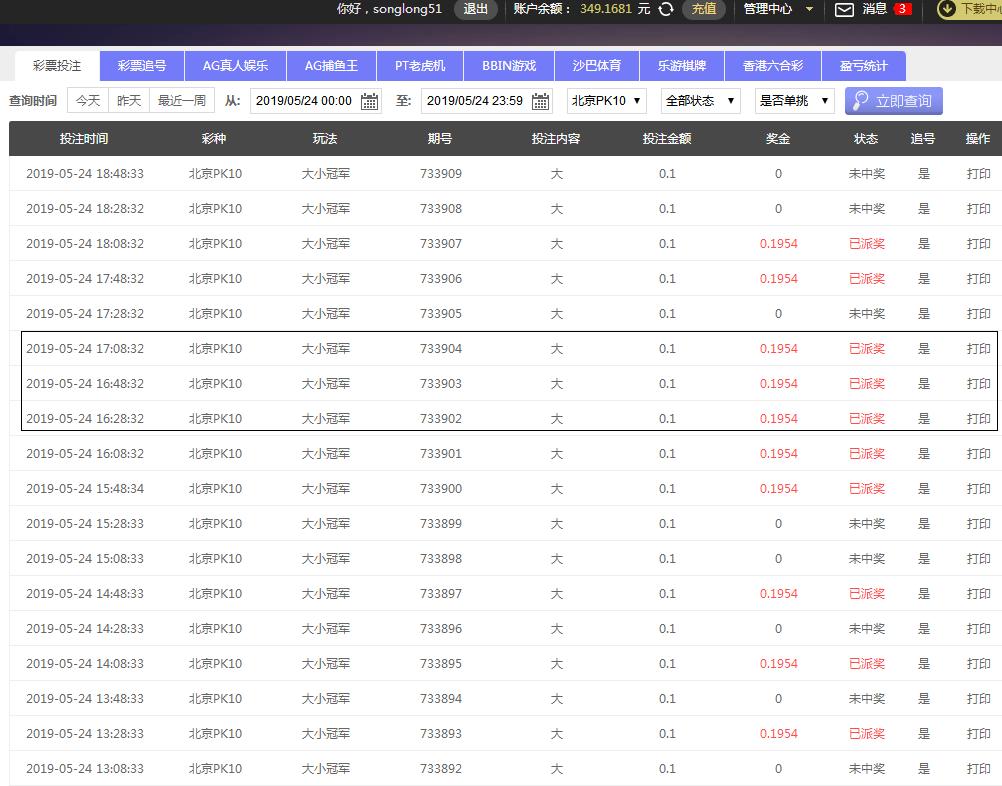Click the red message count badge

[x=902, y=9]
